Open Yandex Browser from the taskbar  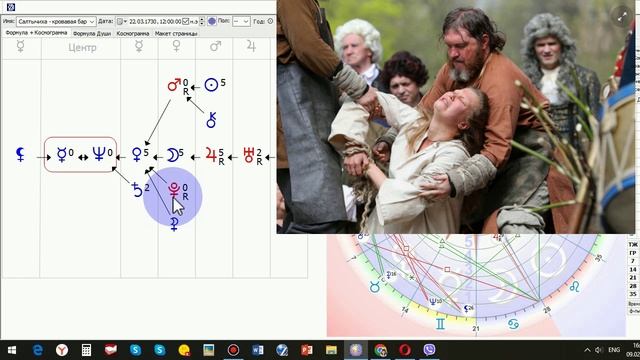pyautogui.click(x=62, y=350)
